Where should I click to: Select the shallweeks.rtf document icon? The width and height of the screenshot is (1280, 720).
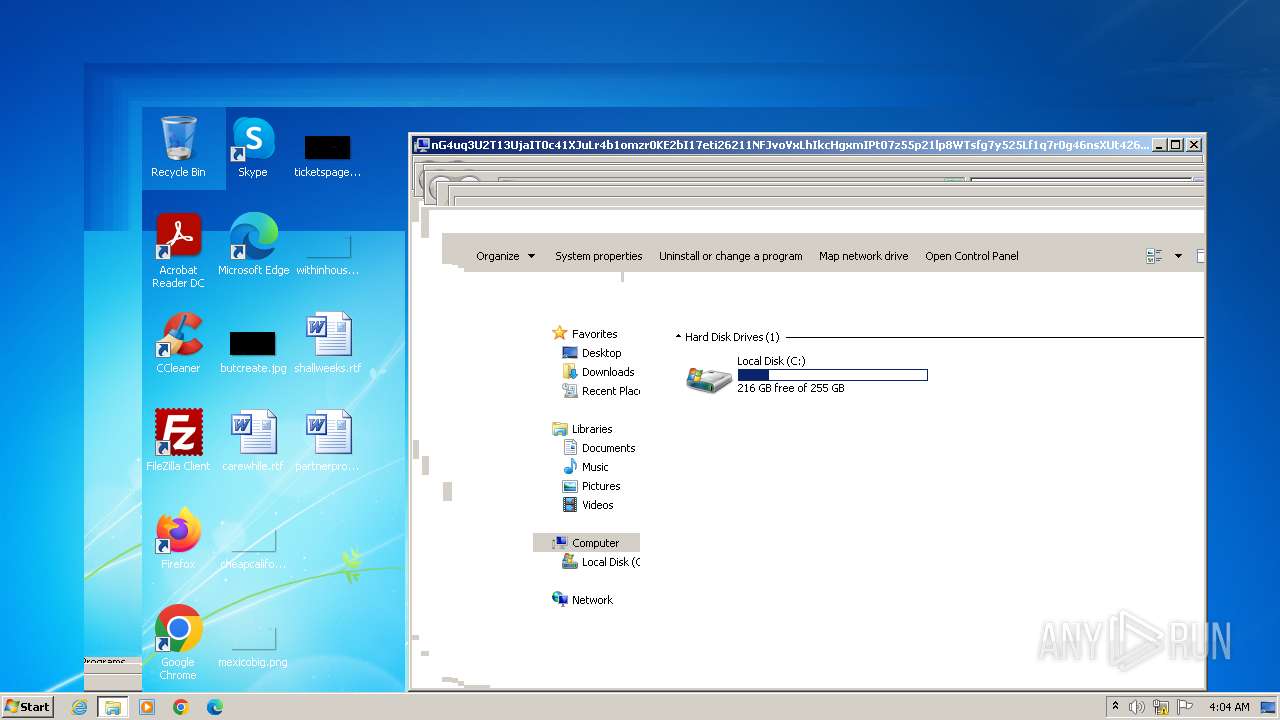tap(327, 343)
